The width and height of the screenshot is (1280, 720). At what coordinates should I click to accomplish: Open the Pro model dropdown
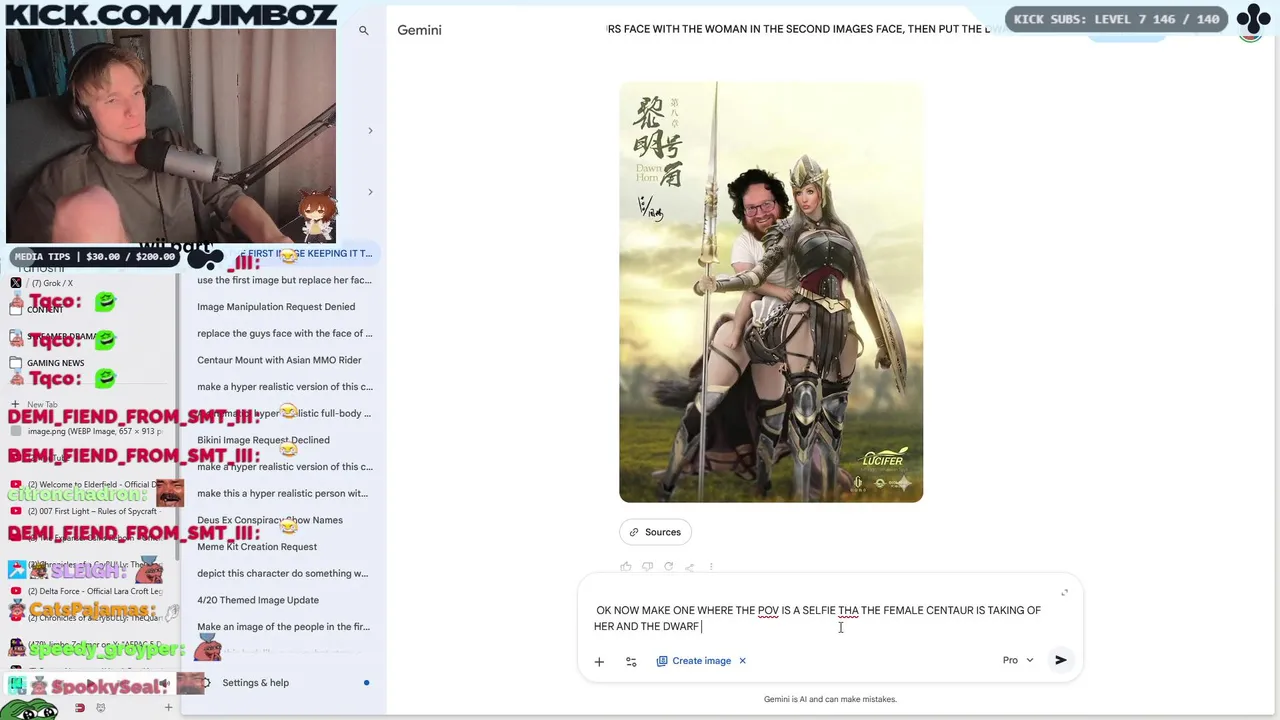pyautogui.click(x=1018, y=660)
